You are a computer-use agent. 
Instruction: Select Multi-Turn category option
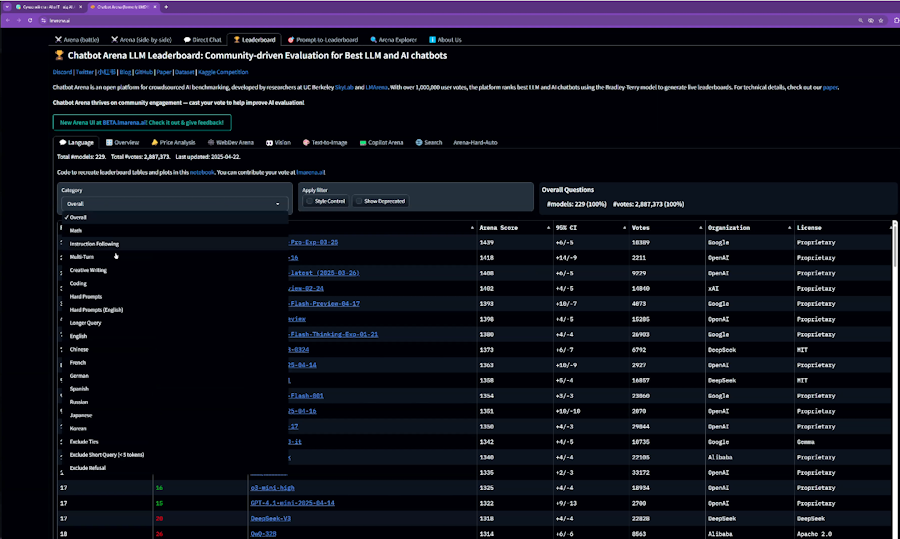[174, 257]
